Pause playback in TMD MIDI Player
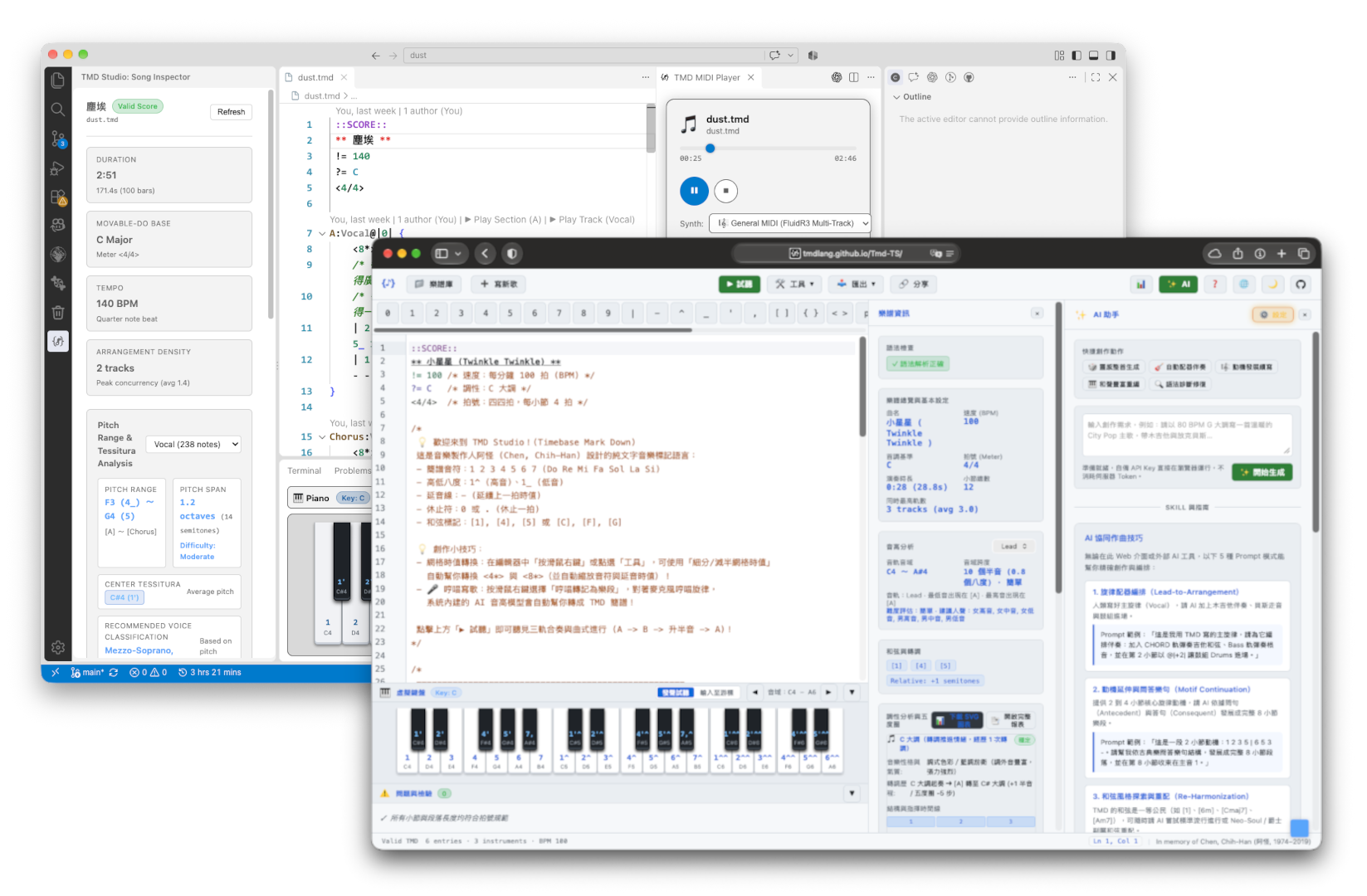Screen dimensions: 1367x896 pyautogui.click(x=694, y=191)
